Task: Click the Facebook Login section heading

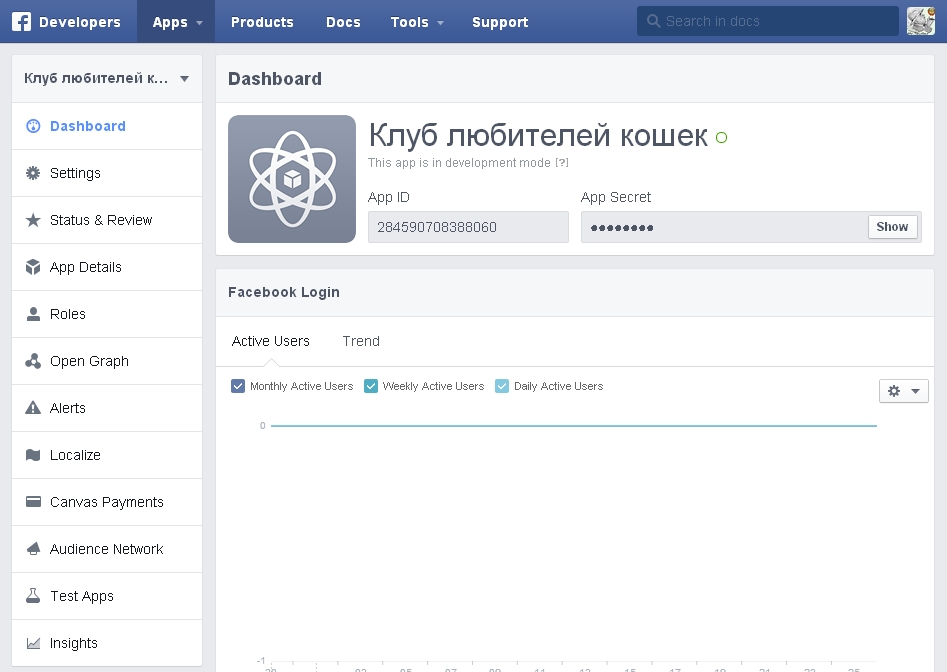Action: 284,292
